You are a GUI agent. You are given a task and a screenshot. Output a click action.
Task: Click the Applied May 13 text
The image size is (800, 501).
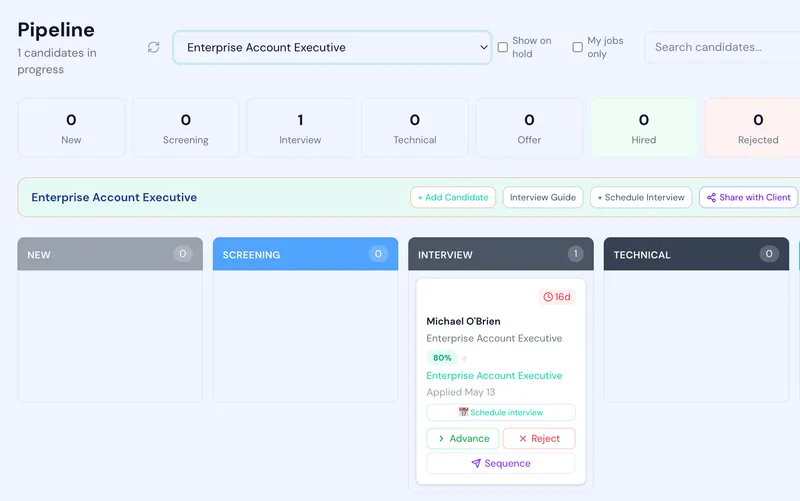coord(461,392)
